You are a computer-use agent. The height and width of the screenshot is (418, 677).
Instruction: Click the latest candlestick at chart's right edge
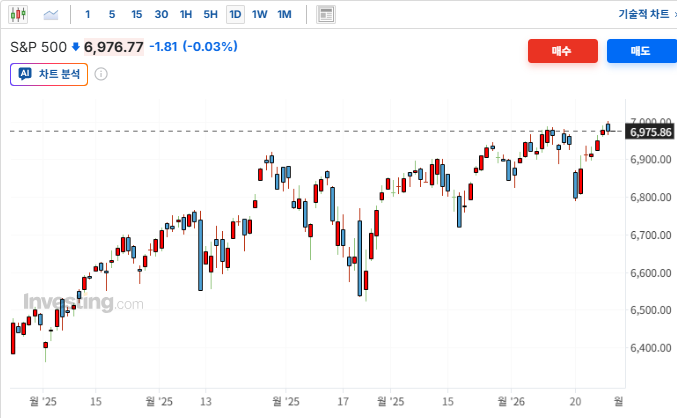click(x=608, y=127)
